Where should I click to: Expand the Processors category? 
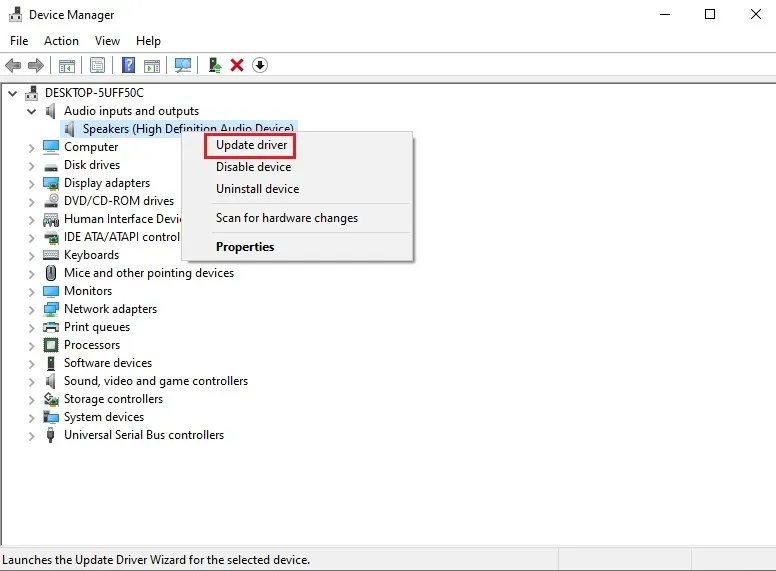point(32,345)
